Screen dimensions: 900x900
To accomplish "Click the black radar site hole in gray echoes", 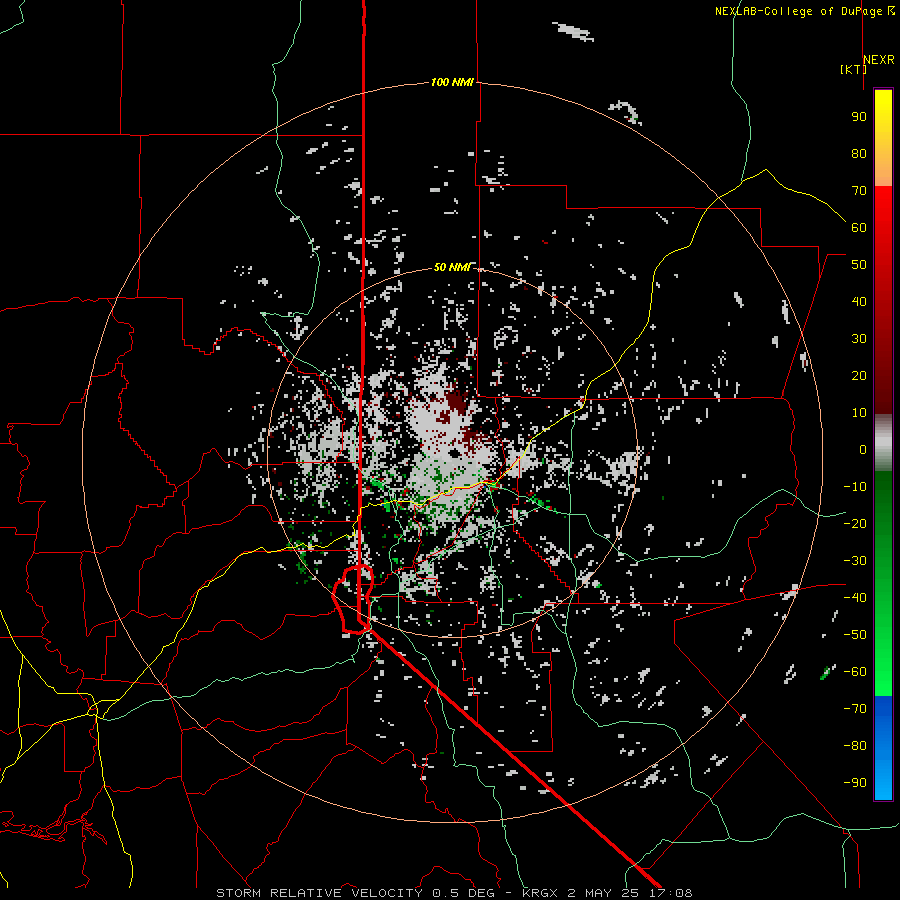I will tap(455, 454).
